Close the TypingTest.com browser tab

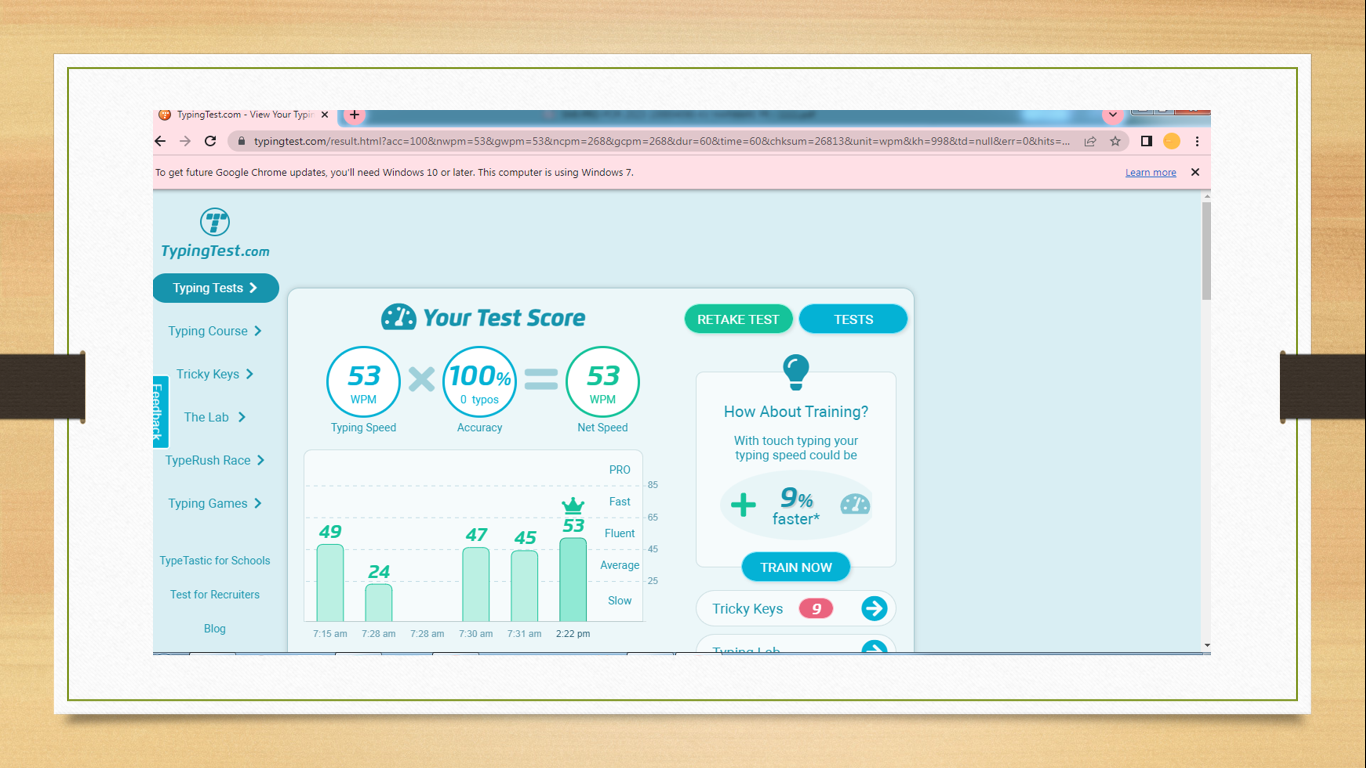coord(324,115)
